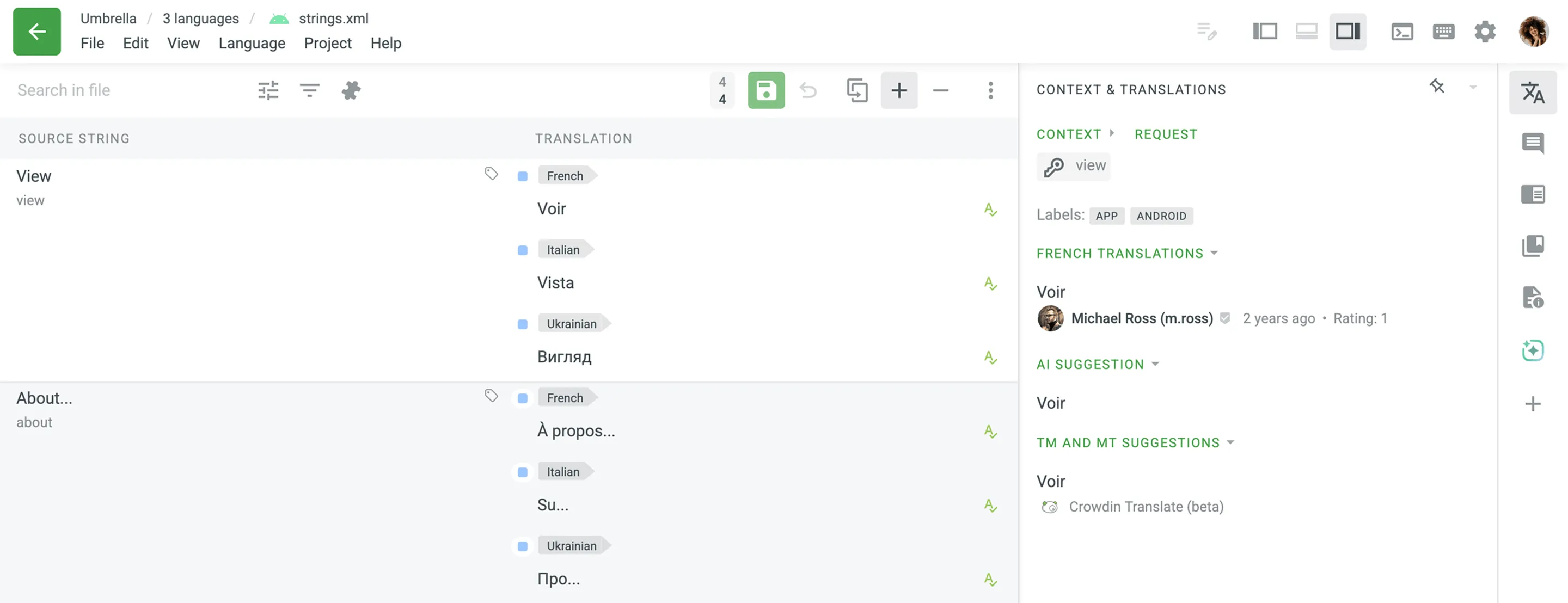The width and height of the screenshot is (1568, 603).
Task: Click the AI assistant icon in the right sidebar
Action: tap(1533, 350)
